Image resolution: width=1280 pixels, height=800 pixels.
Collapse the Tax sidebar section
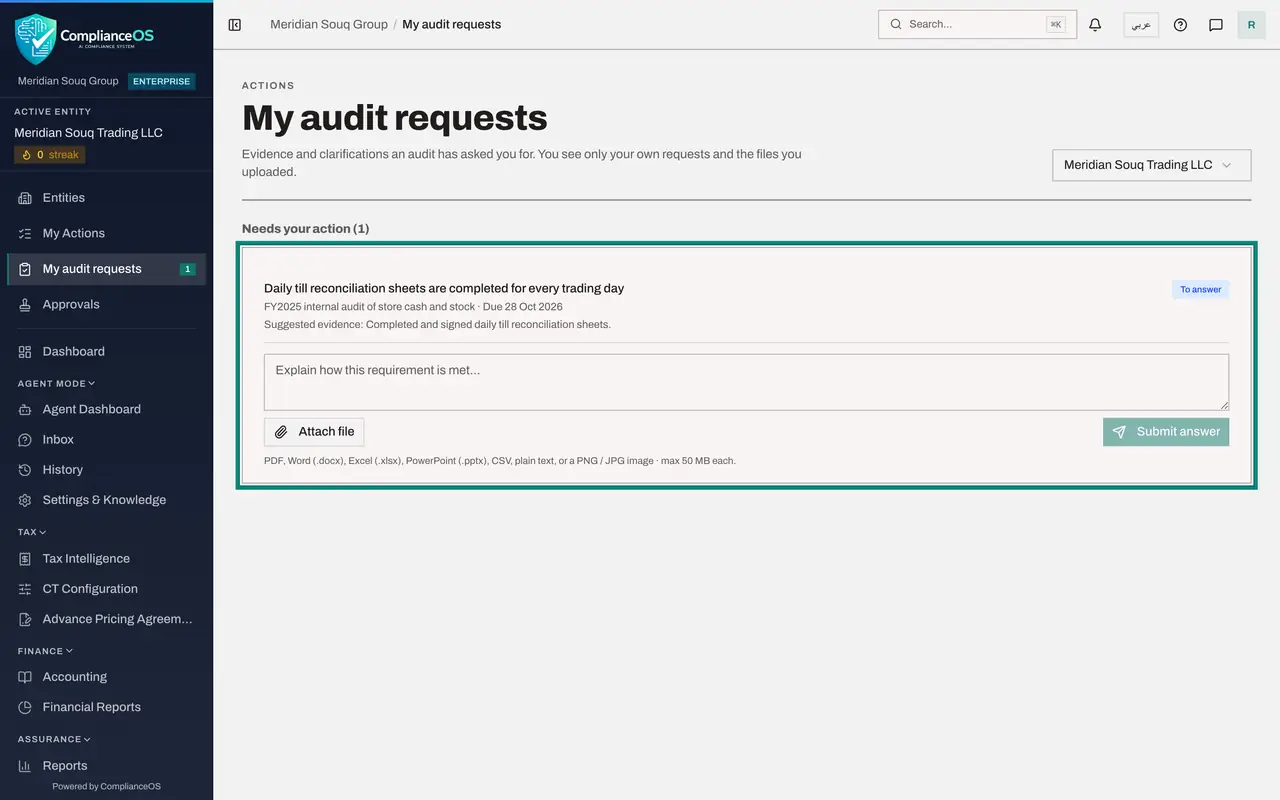coord(32,532)
